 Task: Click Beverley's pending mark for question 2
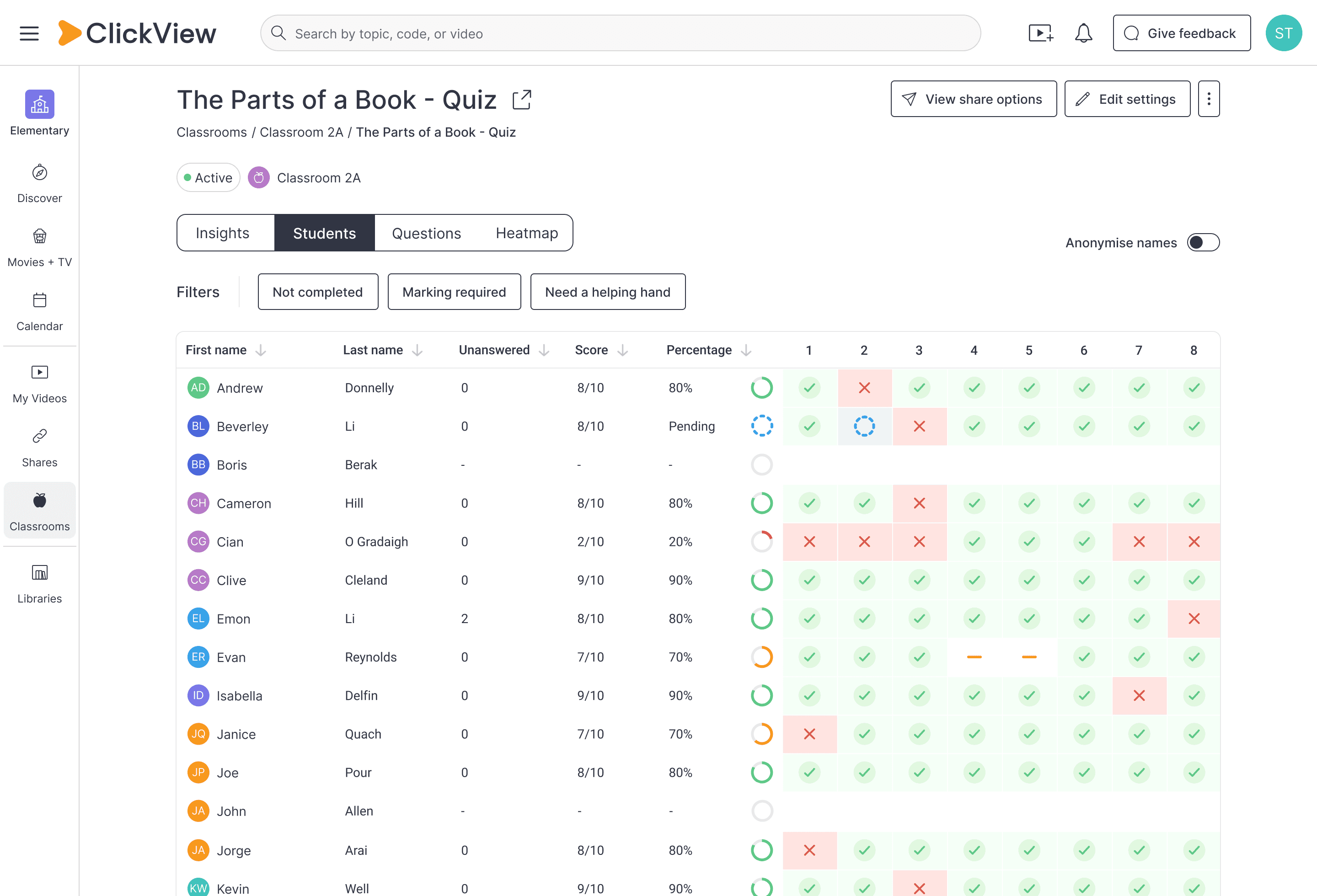[x=864, y=426]
